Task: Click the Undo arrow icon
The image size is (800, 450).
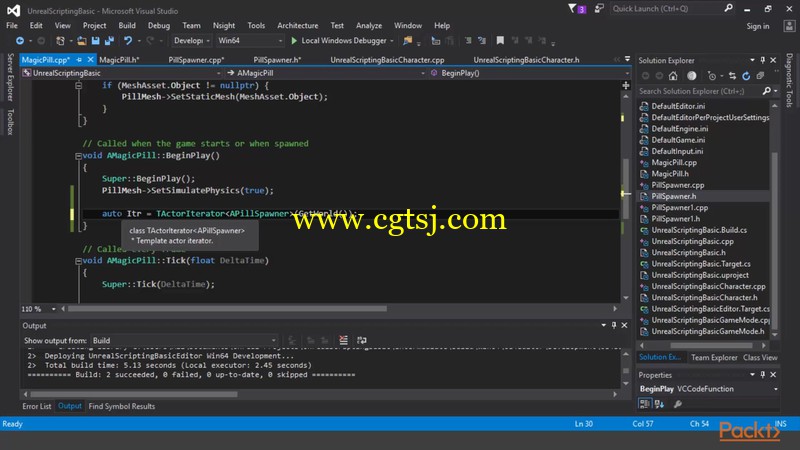Action: click(x=128, y=40)
